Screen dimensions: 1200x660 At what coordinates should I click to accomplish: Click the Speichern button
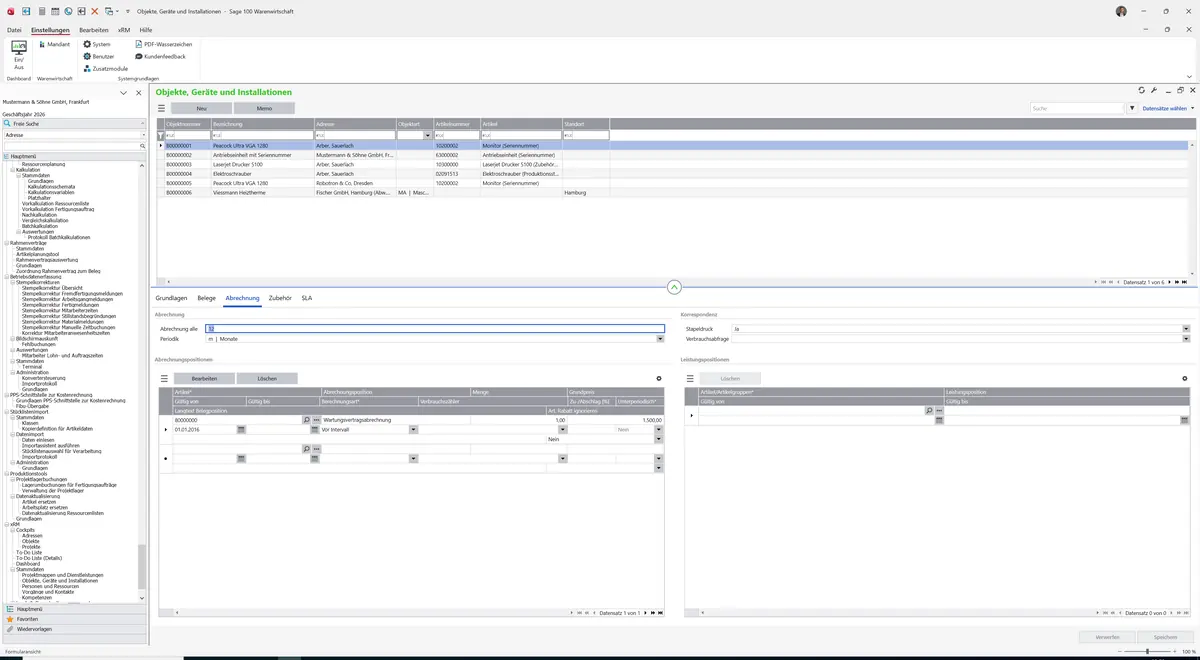tap(1166, 636)
